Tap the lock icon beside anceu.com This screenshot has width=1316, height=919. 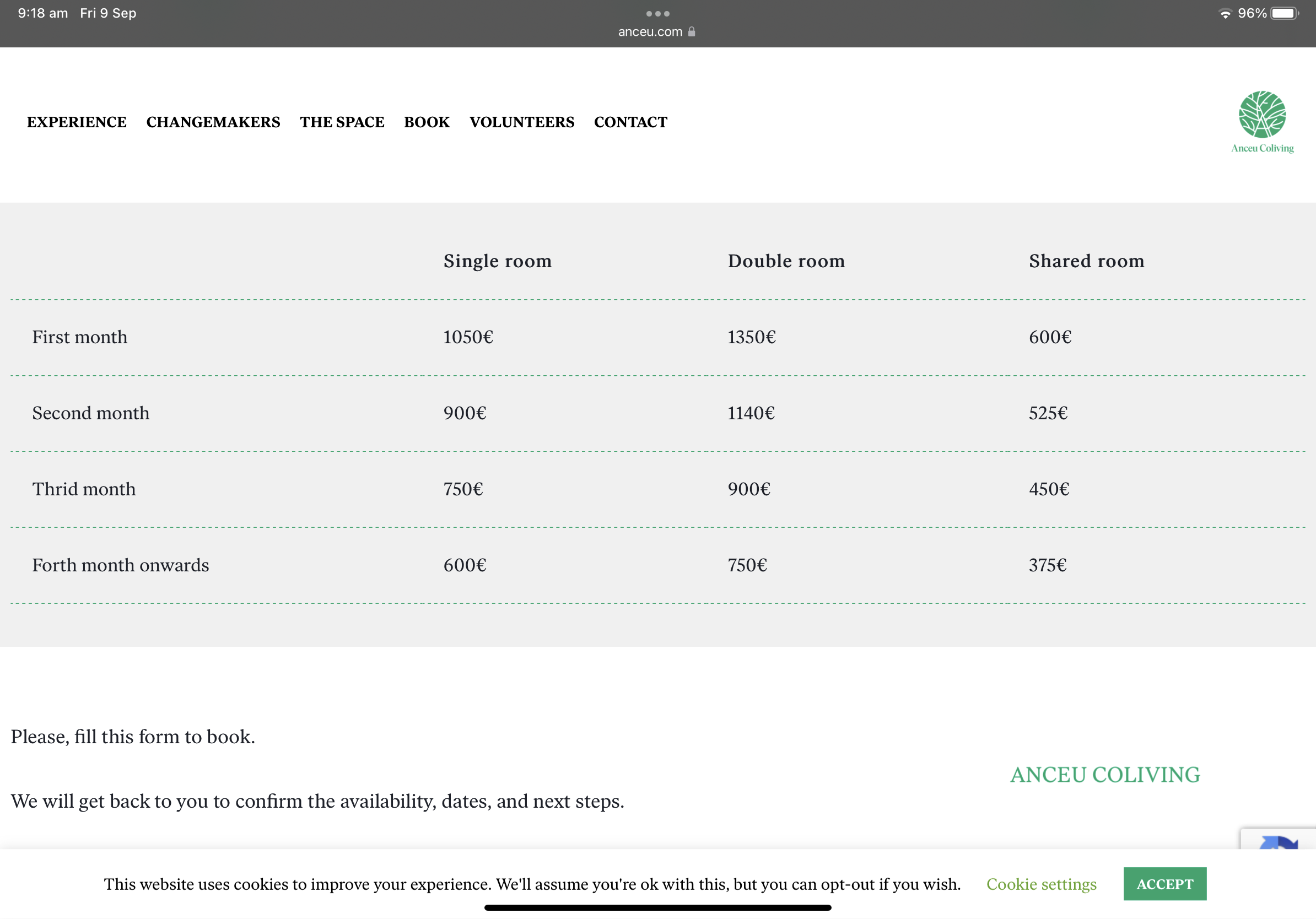pyautogui.click(x=692, y=31)
